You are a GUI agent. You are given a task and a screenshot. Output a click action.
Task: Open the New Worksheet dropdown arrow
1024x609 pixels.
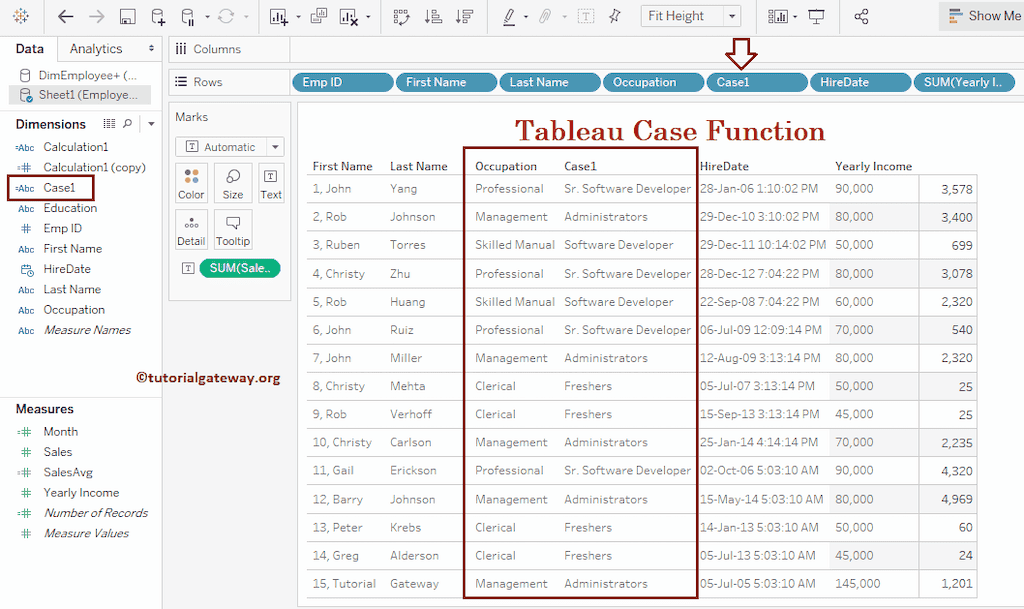tap(298, 17)
